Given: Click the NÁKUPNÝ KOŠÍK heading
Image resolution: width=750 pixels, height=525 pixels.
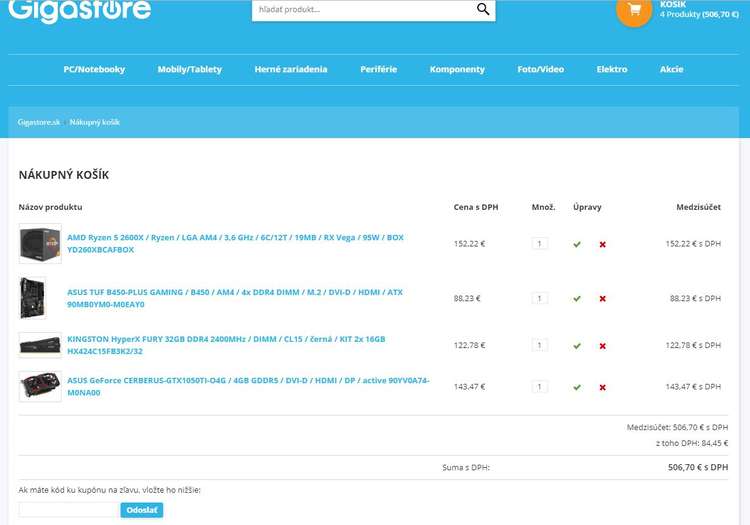Looking at the screenshot, I should pyautogui.click(x=64, y=175).
